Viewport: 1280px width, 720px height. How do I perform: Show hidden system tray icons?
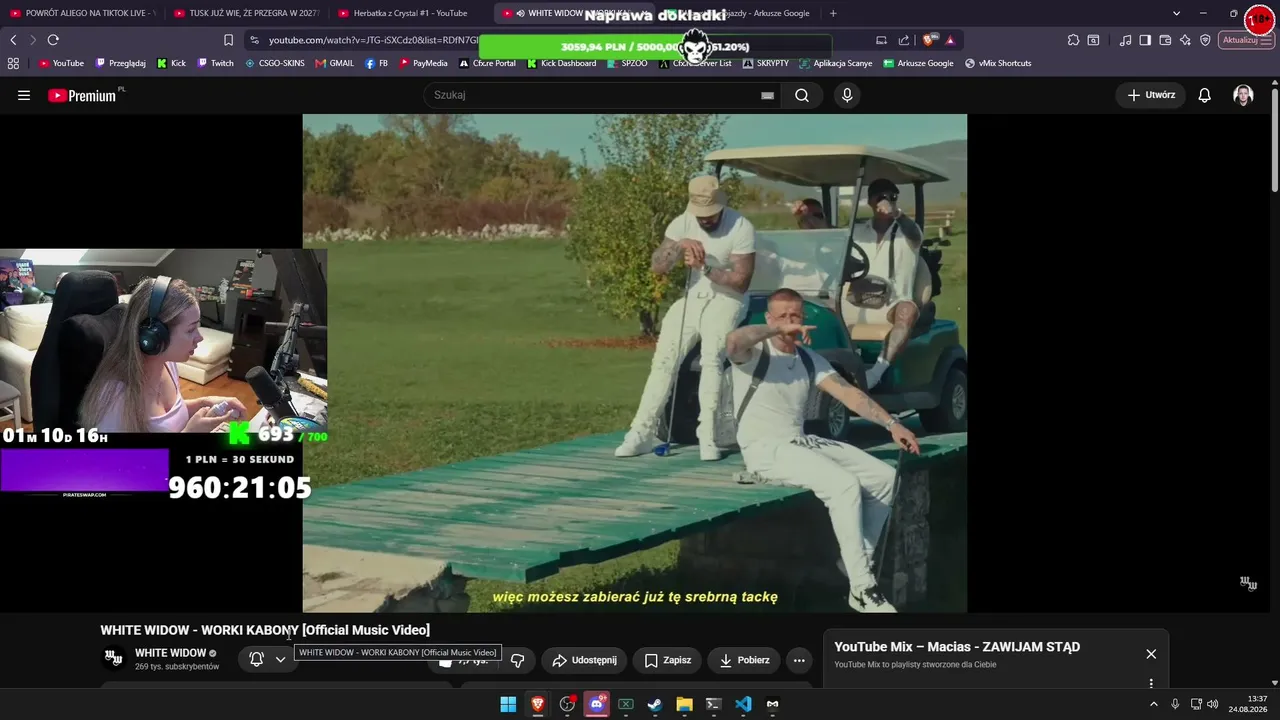point(1153,704)
